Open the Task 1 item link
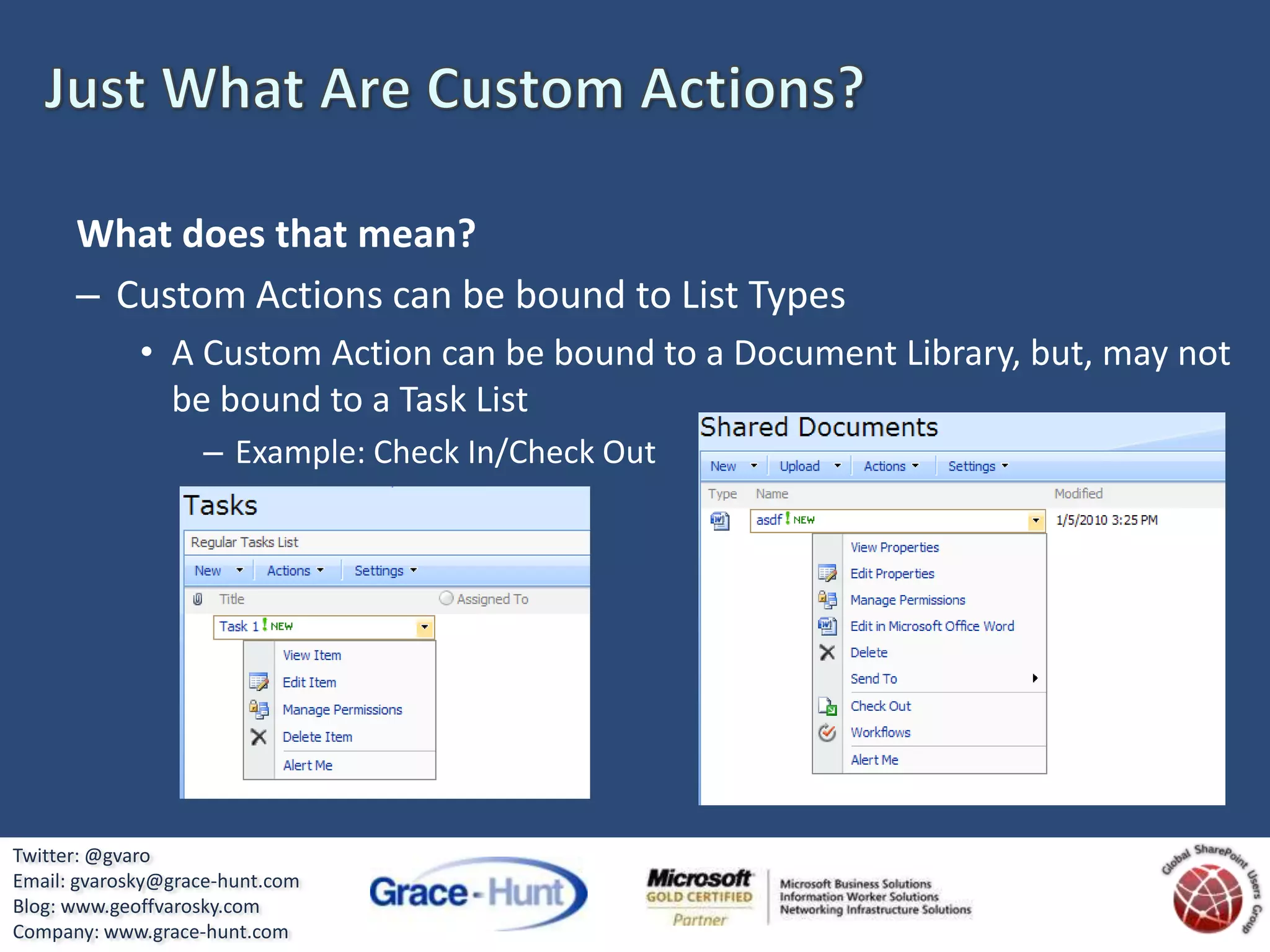The image size is (1270, 952). 239,627
